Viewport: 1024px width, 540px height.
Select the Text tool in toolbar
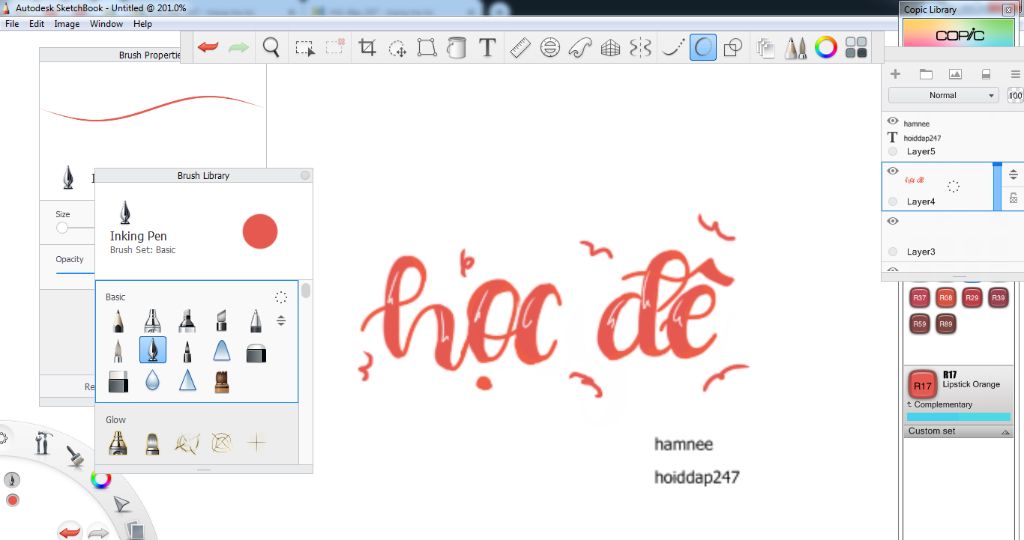point(487,47)
